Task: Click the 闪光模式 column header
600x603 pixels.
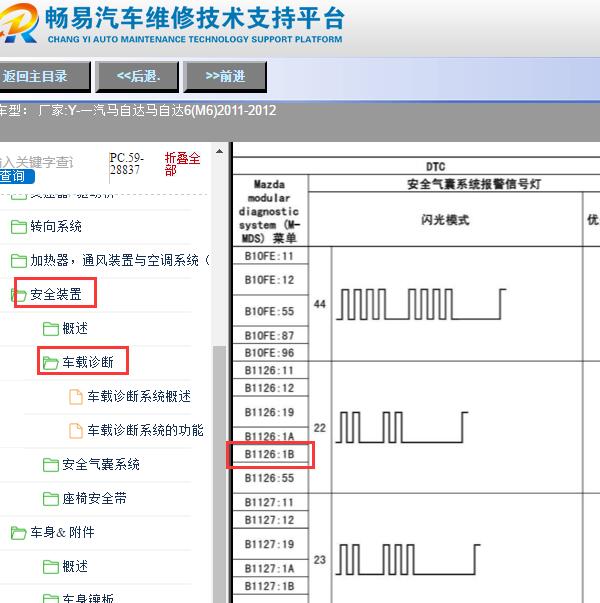Action: [445, 220]
